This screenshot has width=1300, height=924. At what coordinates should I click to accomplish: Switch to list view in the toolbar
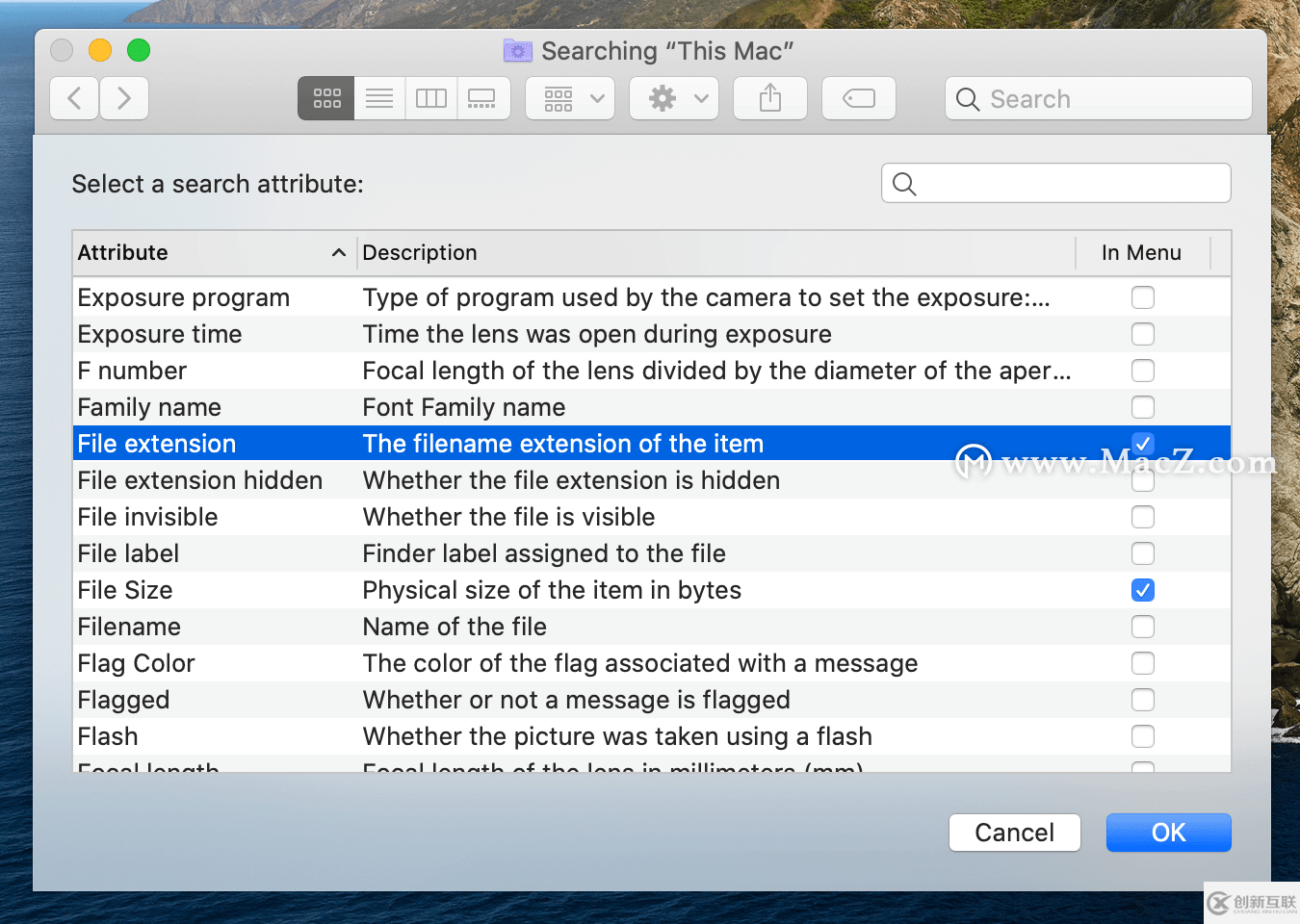click(x=378, y=97)
